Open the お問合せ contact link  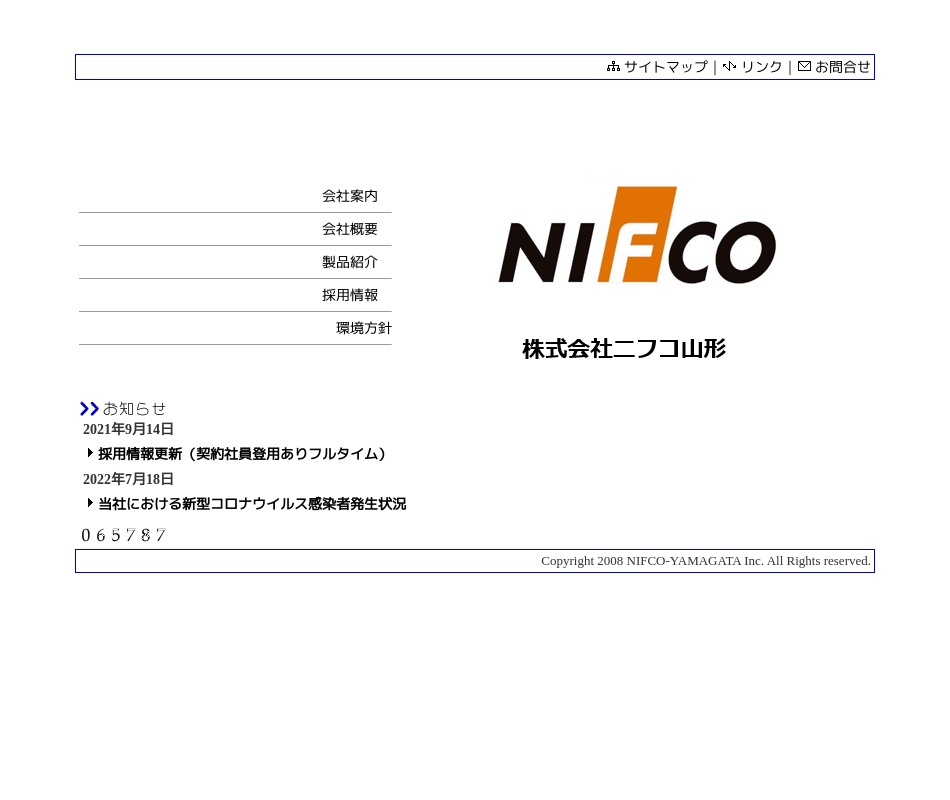coord(842,67)
